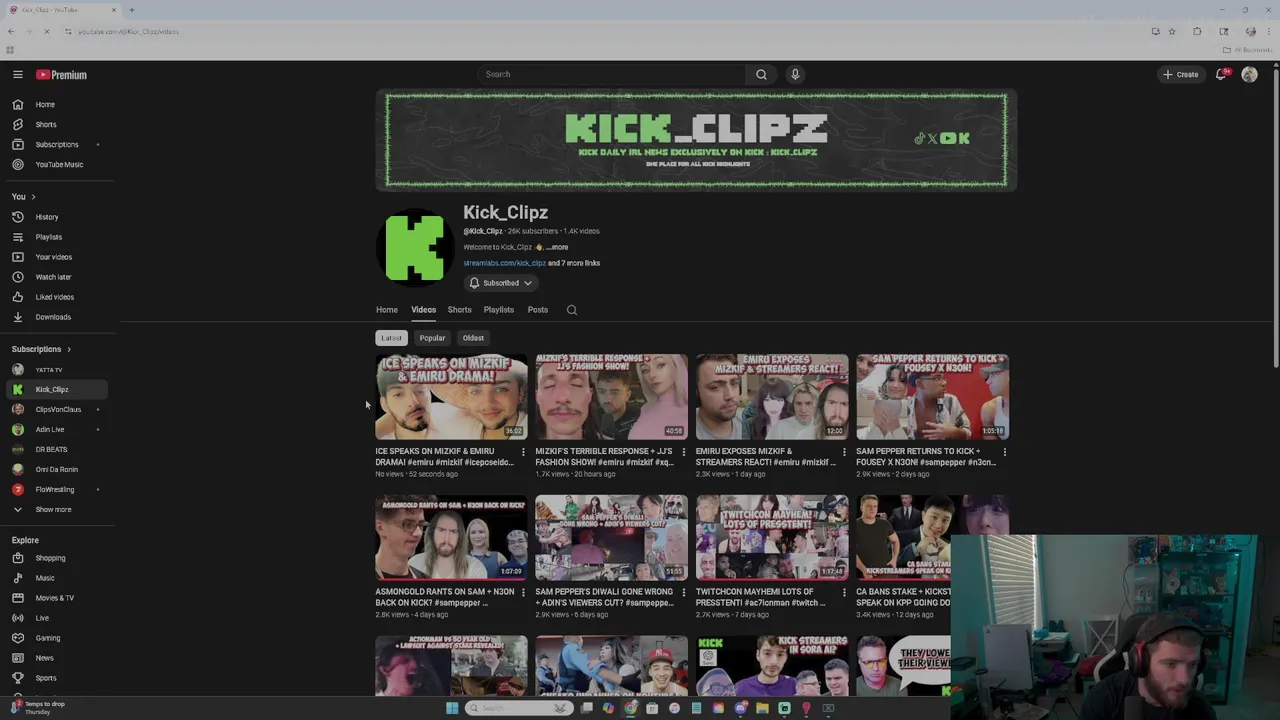Open the hamburger guide menu

[x=17, y=74]
